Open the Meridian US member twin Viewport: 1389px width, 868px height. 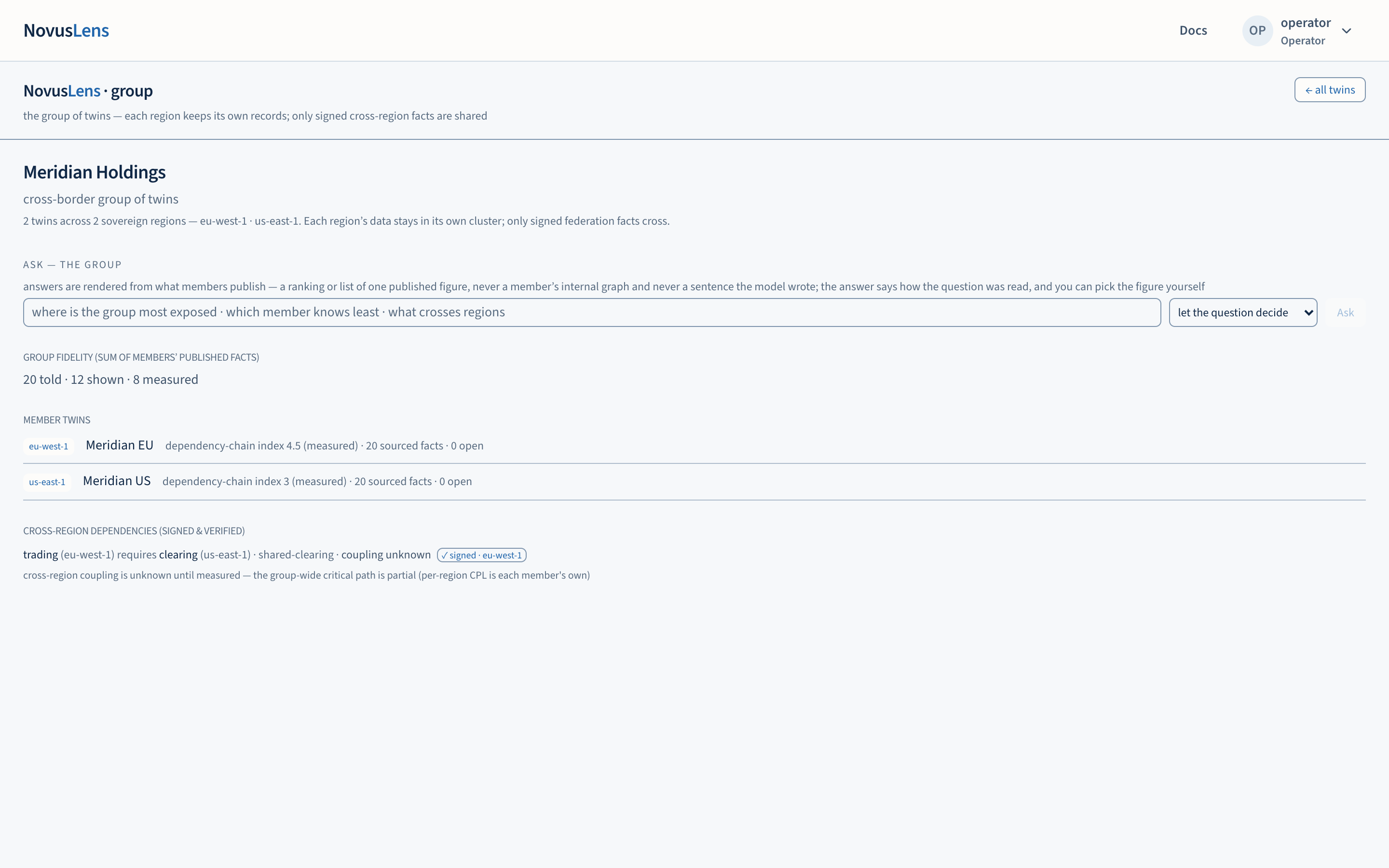coord(117,481)
